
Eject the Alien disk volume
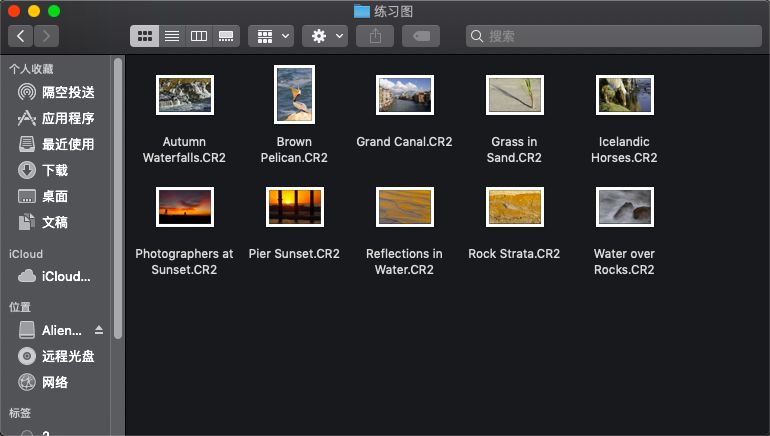[99, 330]
